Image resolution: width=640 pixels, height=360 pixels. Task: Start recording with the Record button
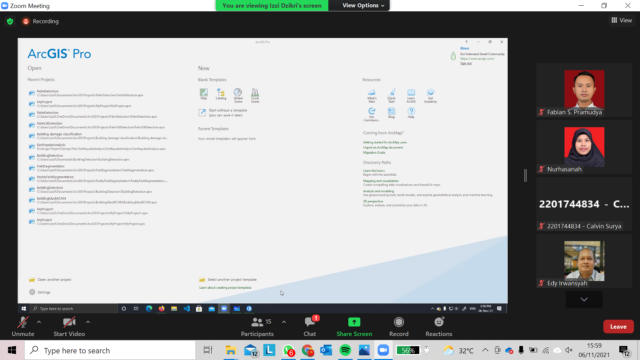pos(399,327)
